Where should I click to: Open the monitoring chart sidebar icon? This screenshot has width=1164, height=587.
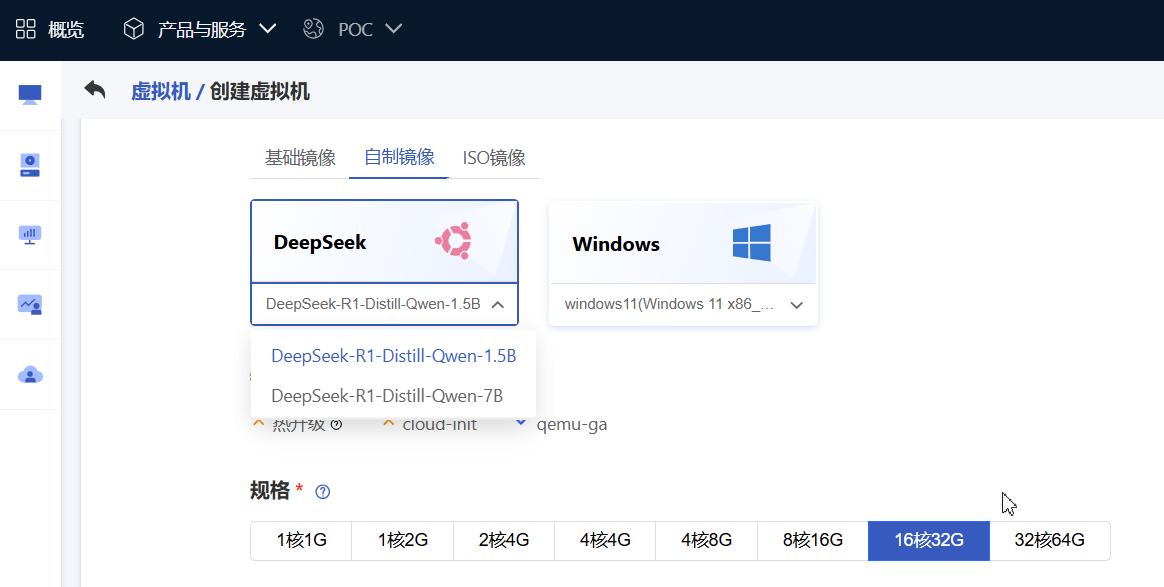(x=30, y=305)
